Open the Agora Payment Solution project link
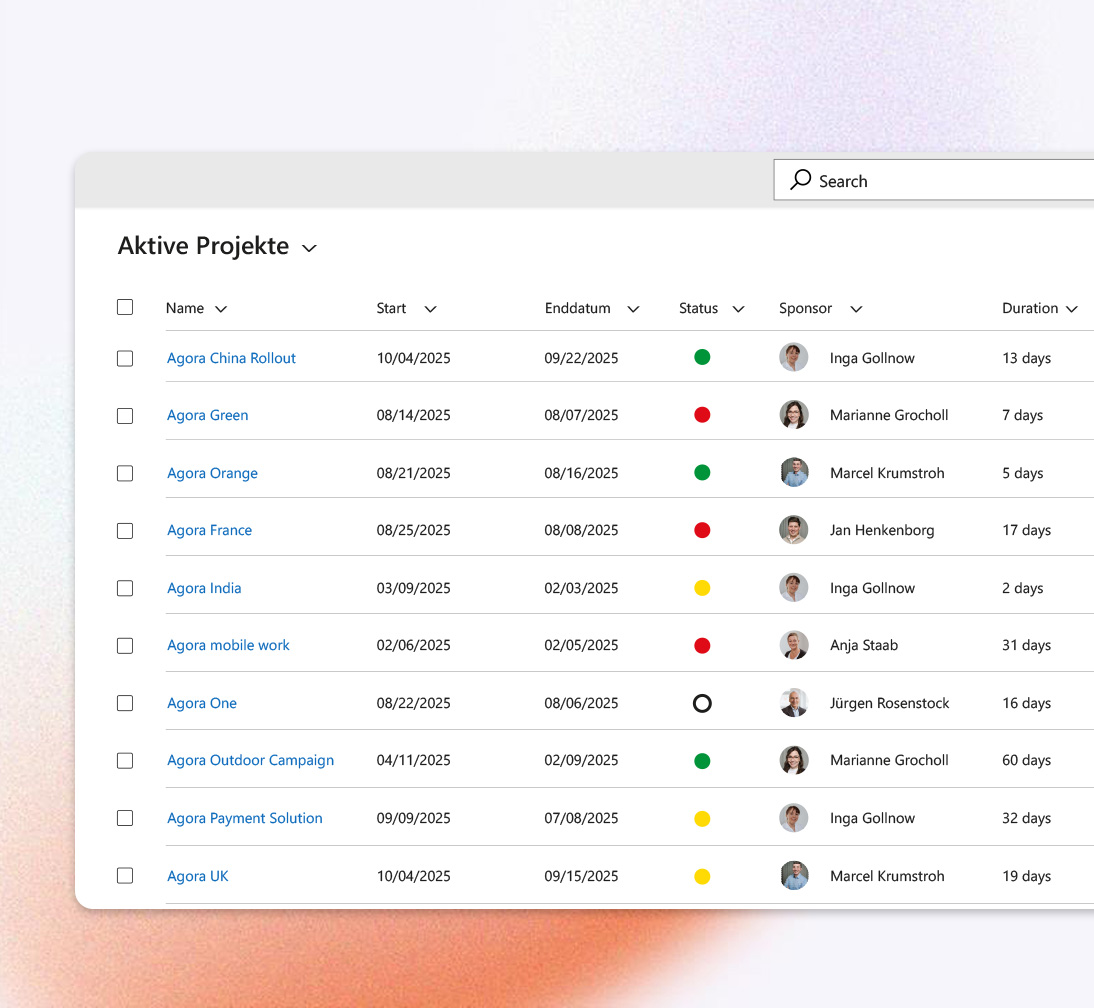The image size is (1094, 1008). point(245,818)
